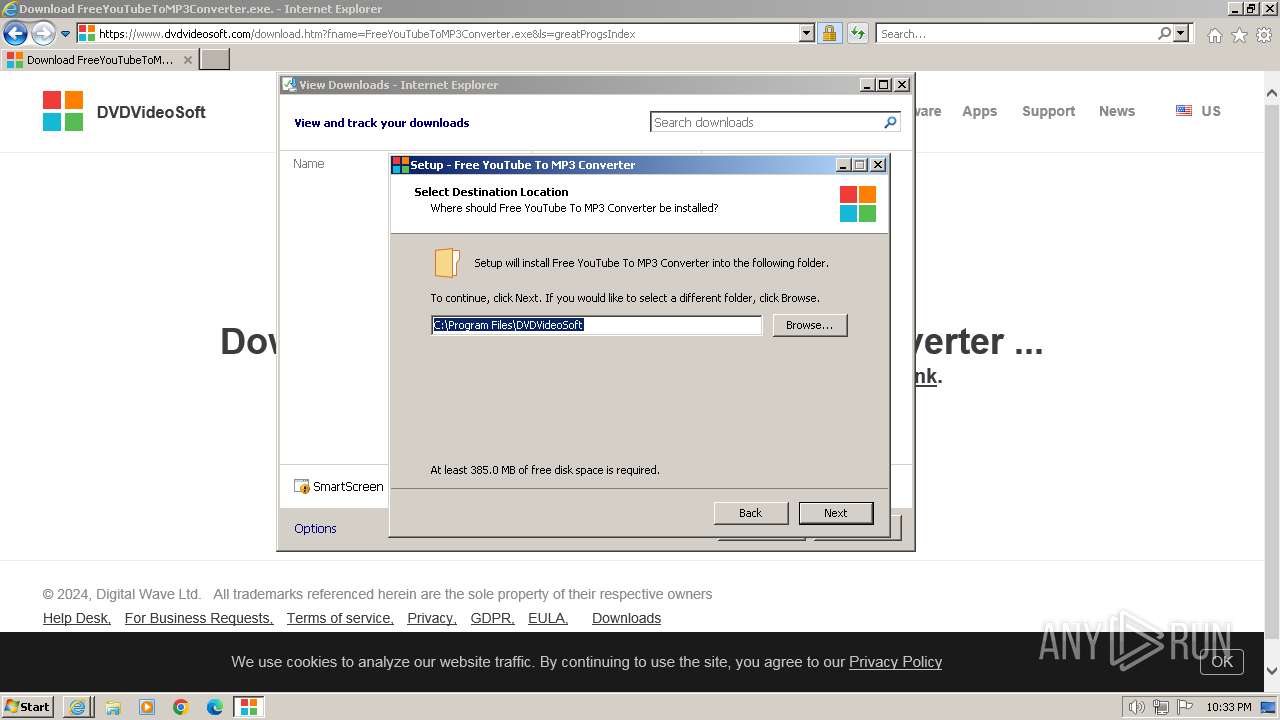Click inside the IE Search box
Image resolution: width=1280 pixels, height=720 pixels.
(1015, 33)
